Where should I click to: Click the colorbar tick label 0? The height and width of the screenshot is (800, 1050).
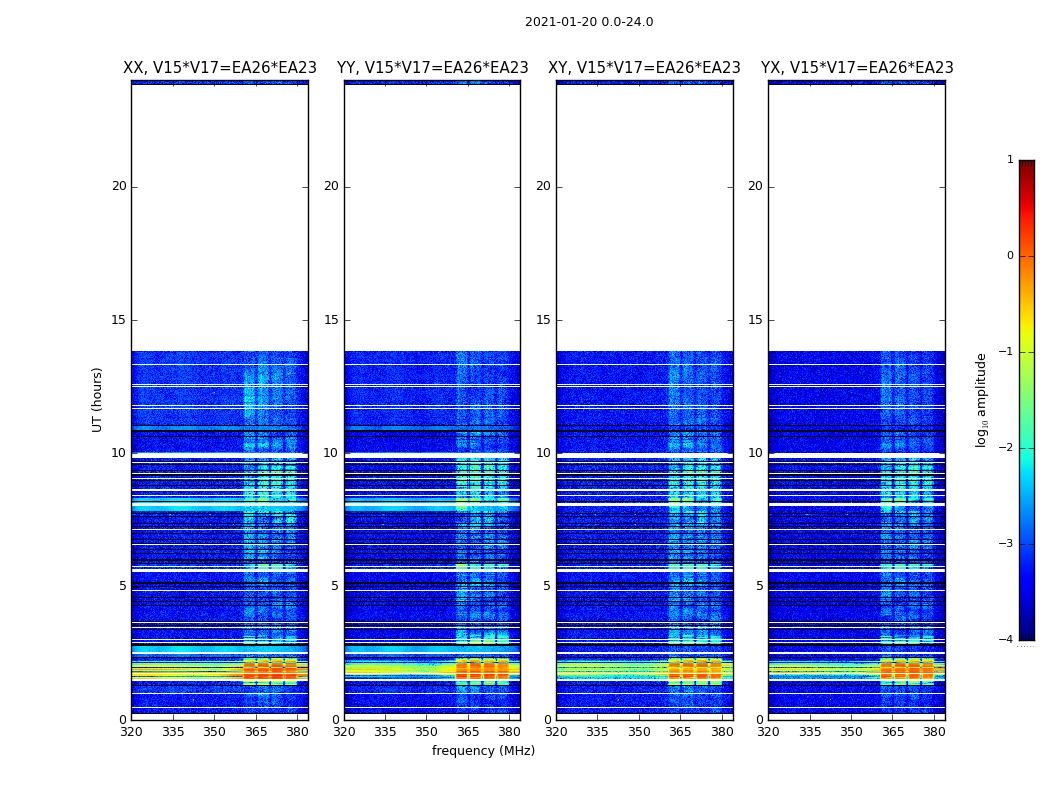click(x=1009, y=256)
